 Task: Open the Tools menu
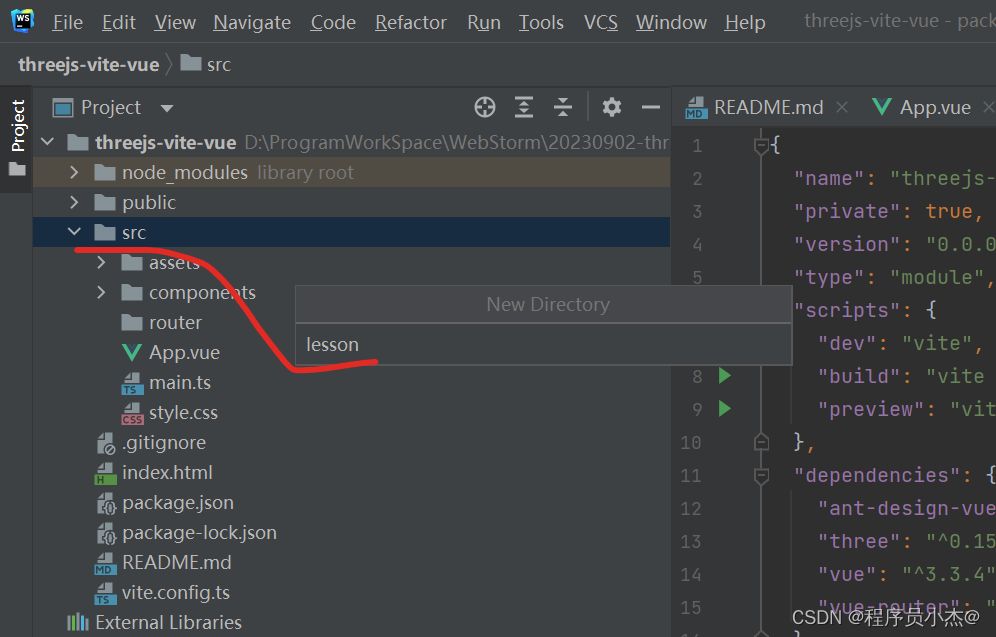coord(541,22)
